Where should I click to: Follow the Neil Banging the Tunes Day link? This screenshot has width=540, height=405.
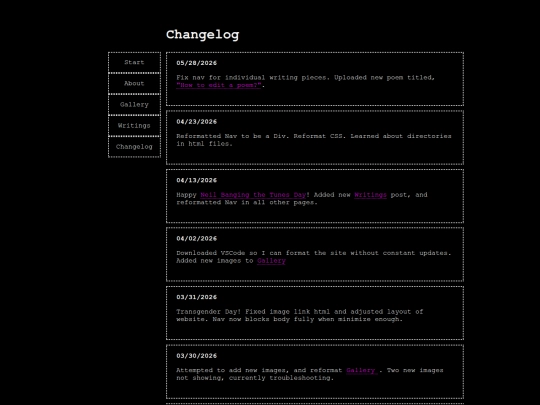click(x=253, y=195)
